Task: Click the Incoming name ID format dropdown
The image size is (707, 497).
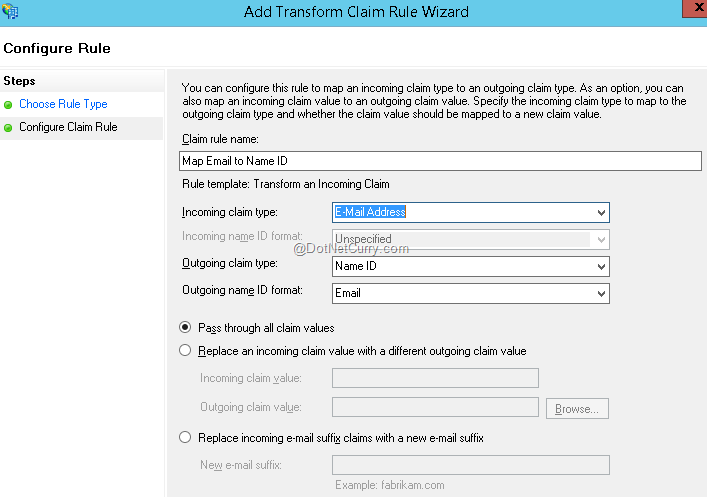Action: 470,239
